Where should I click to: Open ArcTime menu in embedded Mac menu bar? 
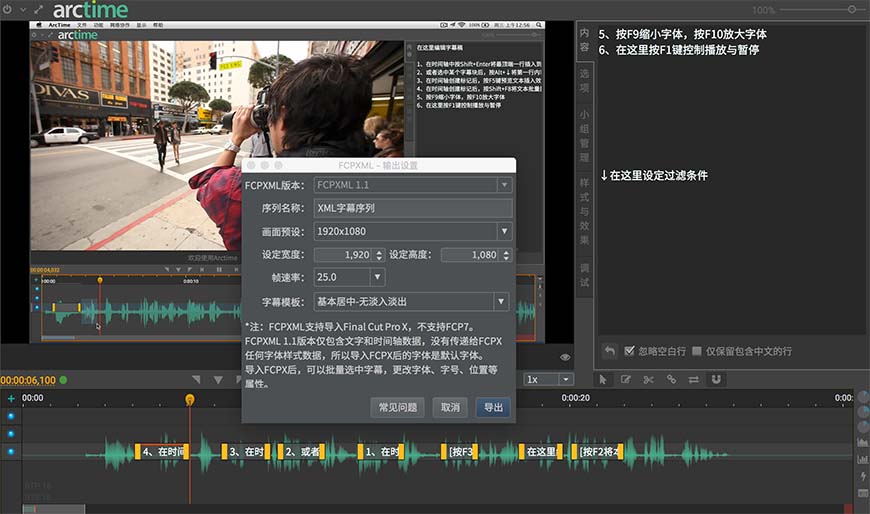tap(59, 25)
